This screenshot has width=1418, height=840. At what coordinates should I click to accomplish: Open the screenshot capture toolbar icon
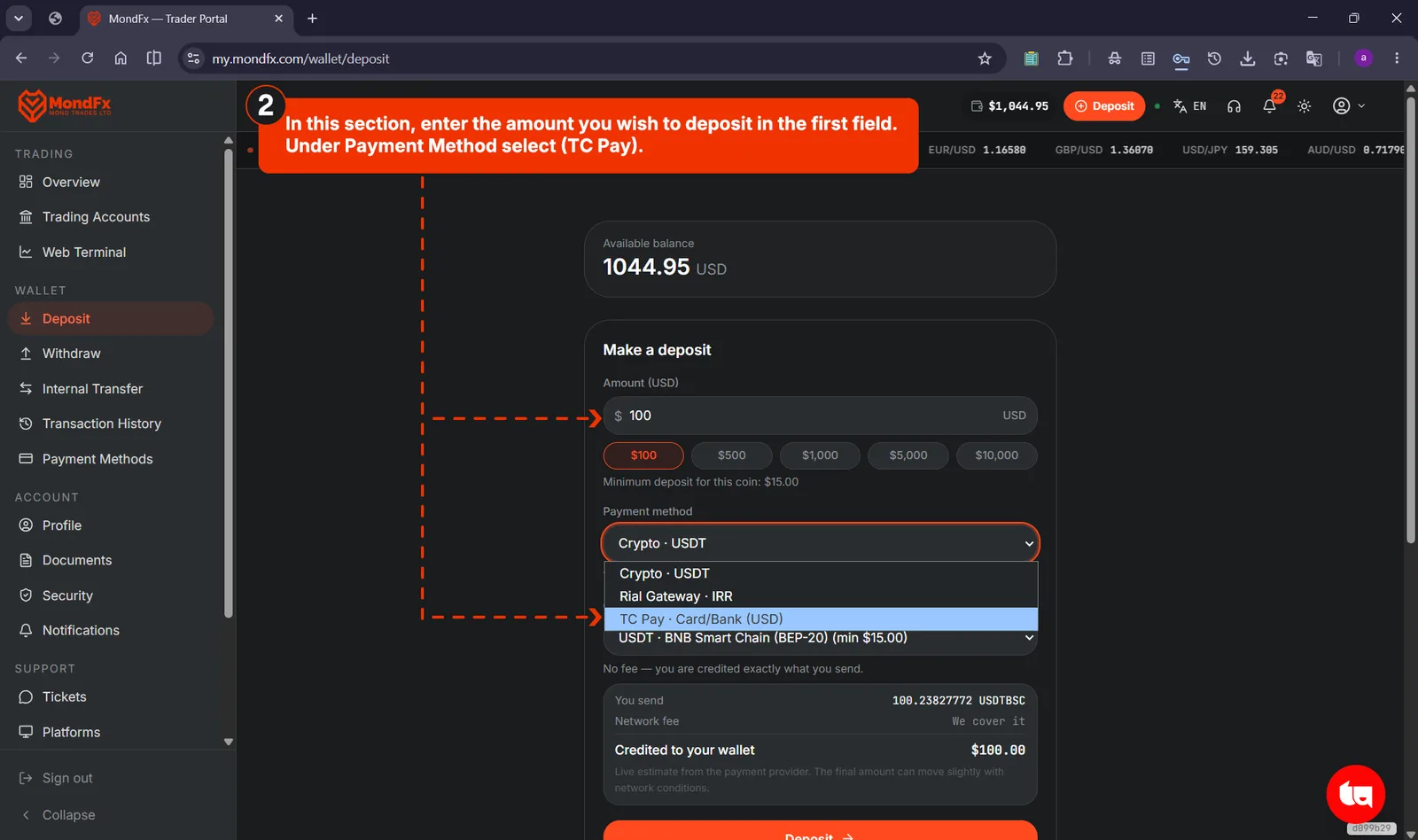tap(1281, 58)
